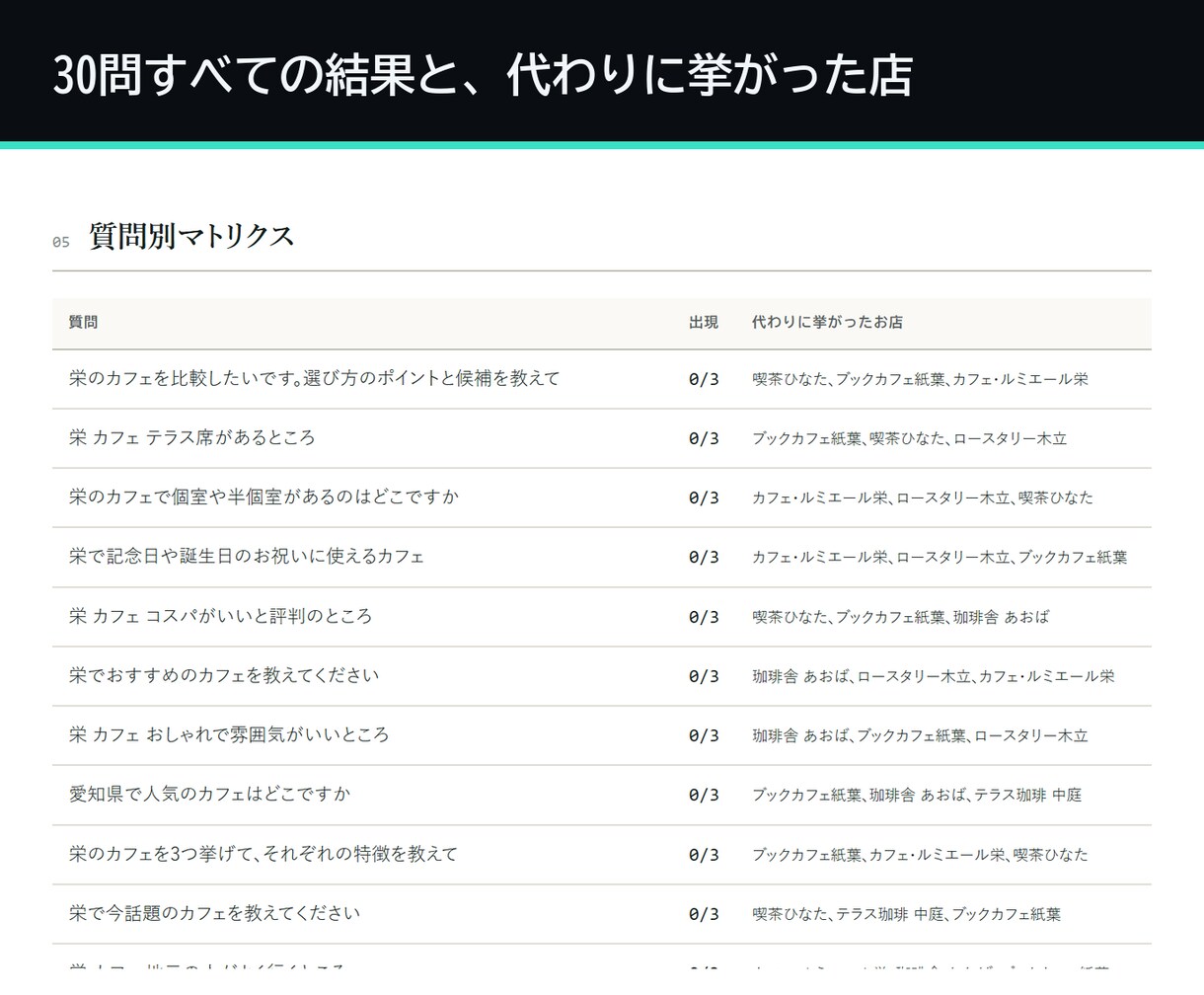Click shop list カフェ・ルミエール栄、ロースタリー木立、喫茶ひなた
Screen dimensions: 1204x995
[923, 497]
